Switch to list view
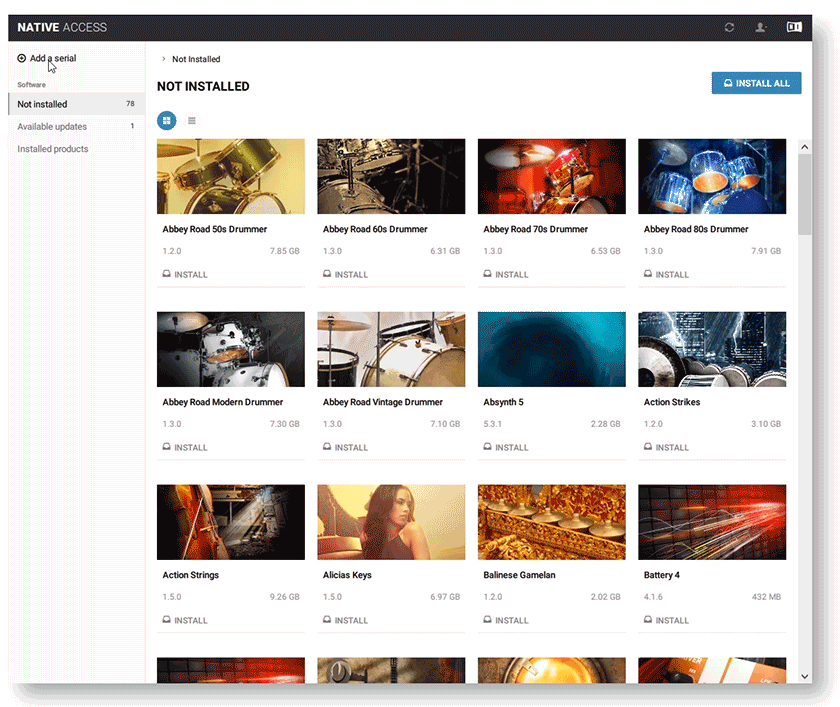This screenshot has width=840, height=707. (192, 121)
